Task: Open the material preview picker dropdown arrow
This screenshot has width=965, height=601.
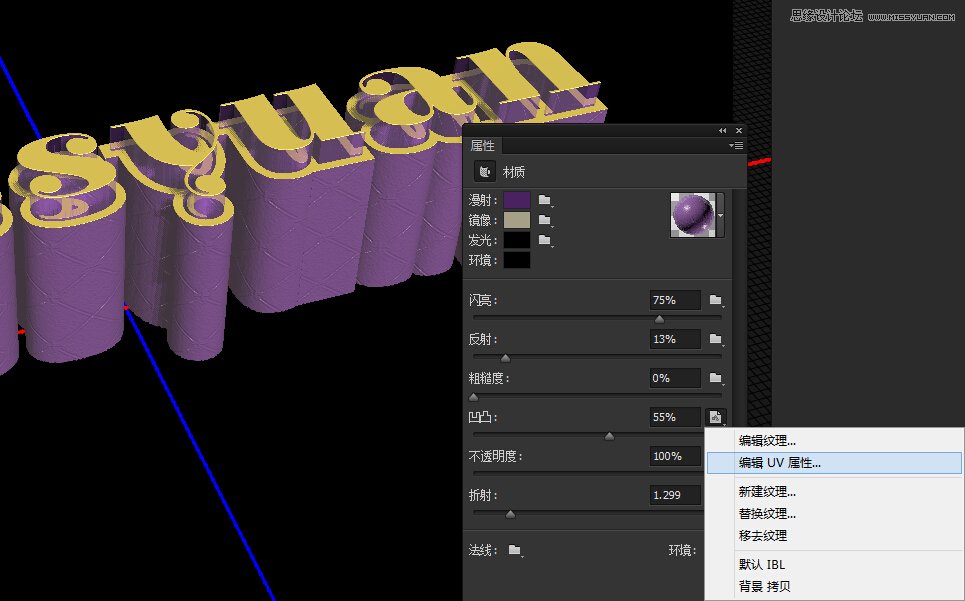Action: pos(721,216)
